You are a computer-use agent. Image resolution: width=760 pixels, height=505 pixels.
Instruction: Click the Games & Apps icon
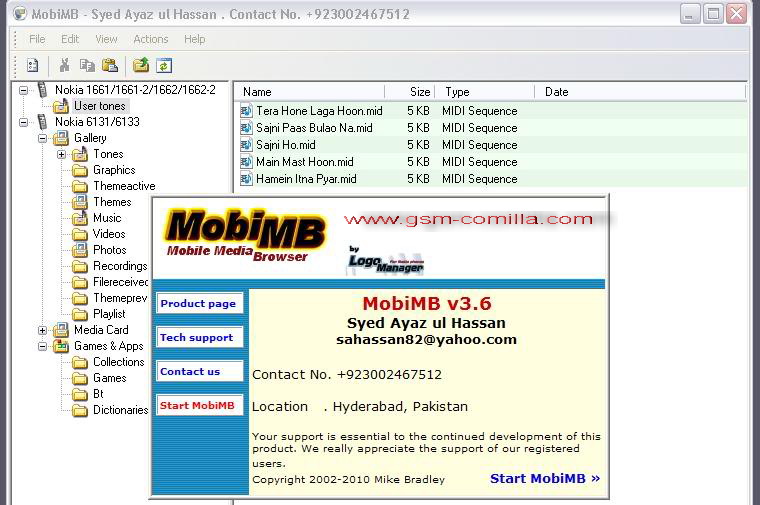click(61, 346)
